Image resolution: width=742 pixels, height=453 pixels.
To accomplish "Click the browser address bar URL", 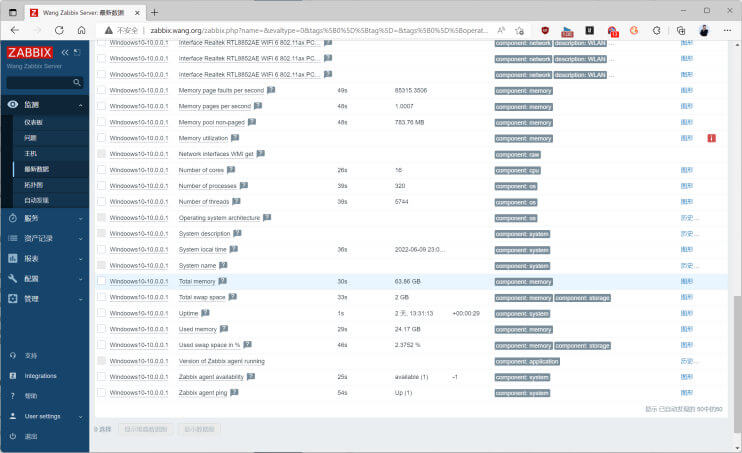I will click(318, 31).
